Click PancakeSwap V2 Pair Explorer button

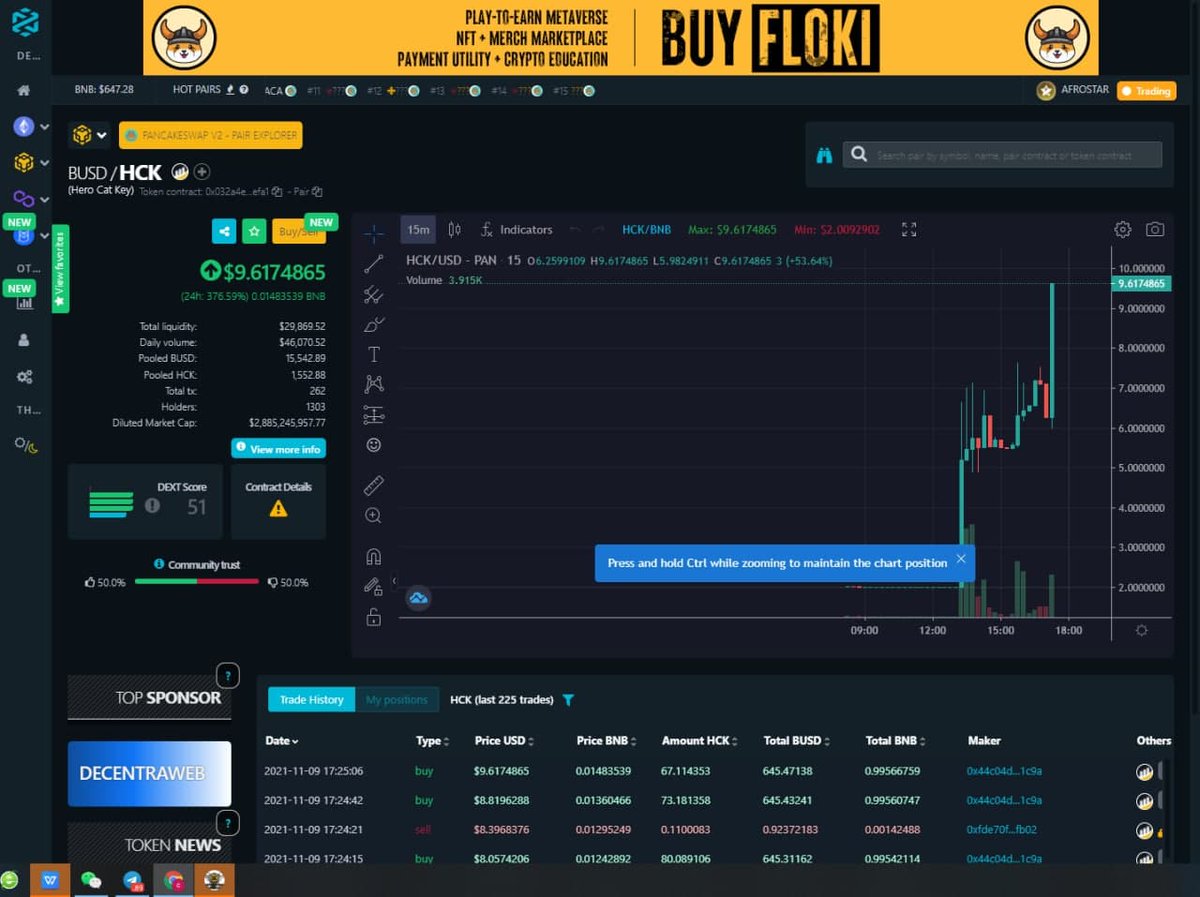210,135
